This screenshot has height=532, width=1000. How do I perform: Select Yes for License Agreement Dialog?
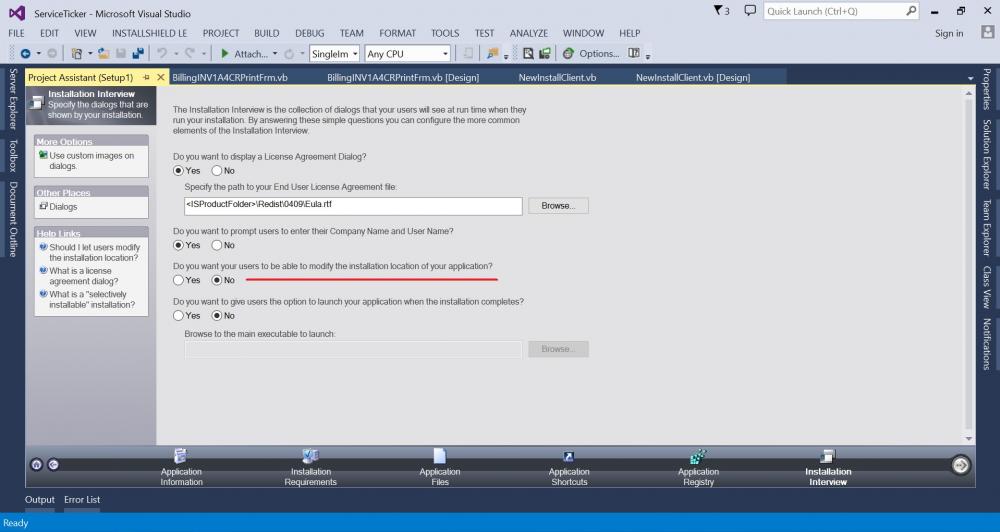pyautogui.click(x=179, y=171)
